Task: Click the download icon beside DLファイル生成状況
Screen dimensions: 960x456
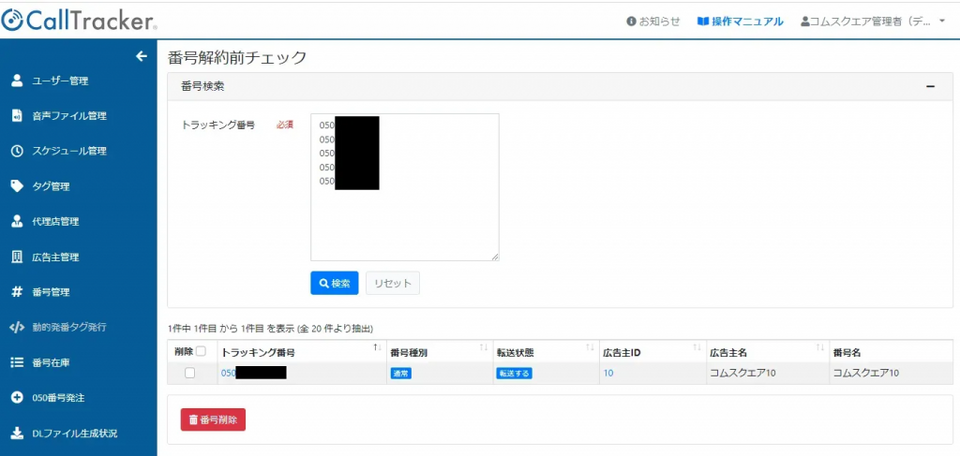Action: [x=17, y=433]
